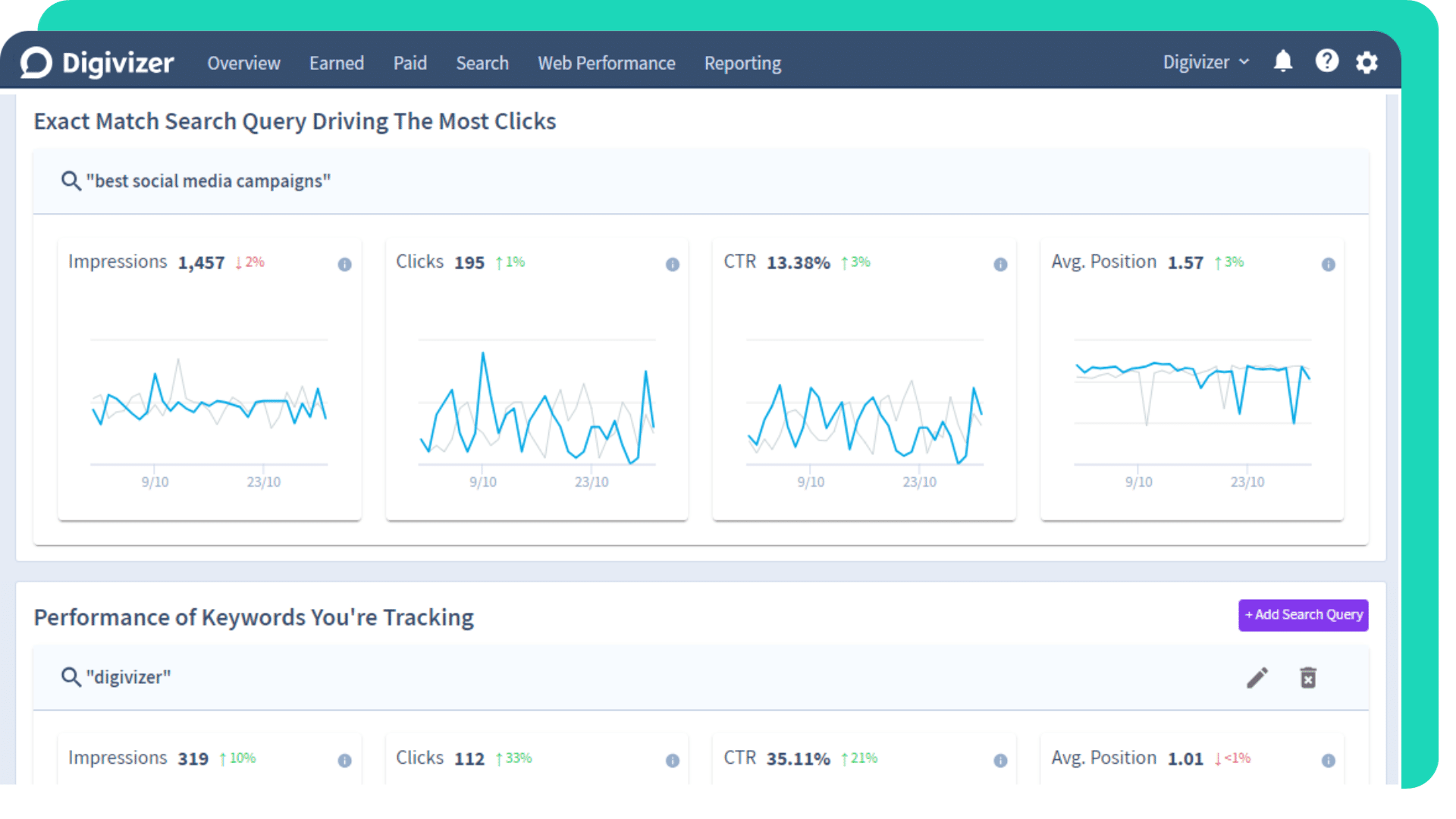Screen dimensions: 1456x819
Task: Expand the Digivizer account dropdown
Action: [1206, 62]
